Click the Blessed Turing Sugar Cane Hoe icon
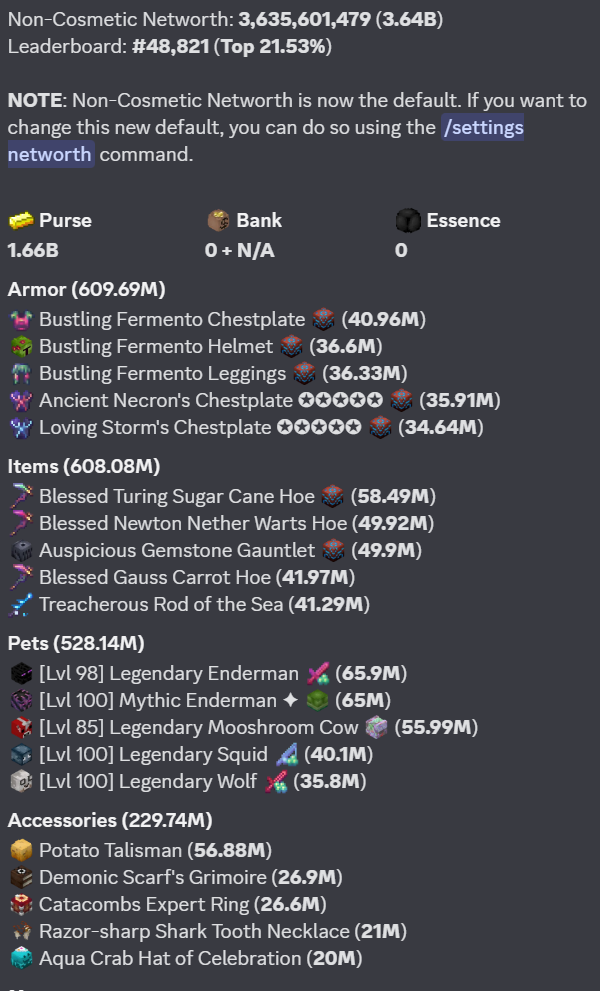Screen dimensions: 600x991 pyautogui.click(x=21, y=497)
